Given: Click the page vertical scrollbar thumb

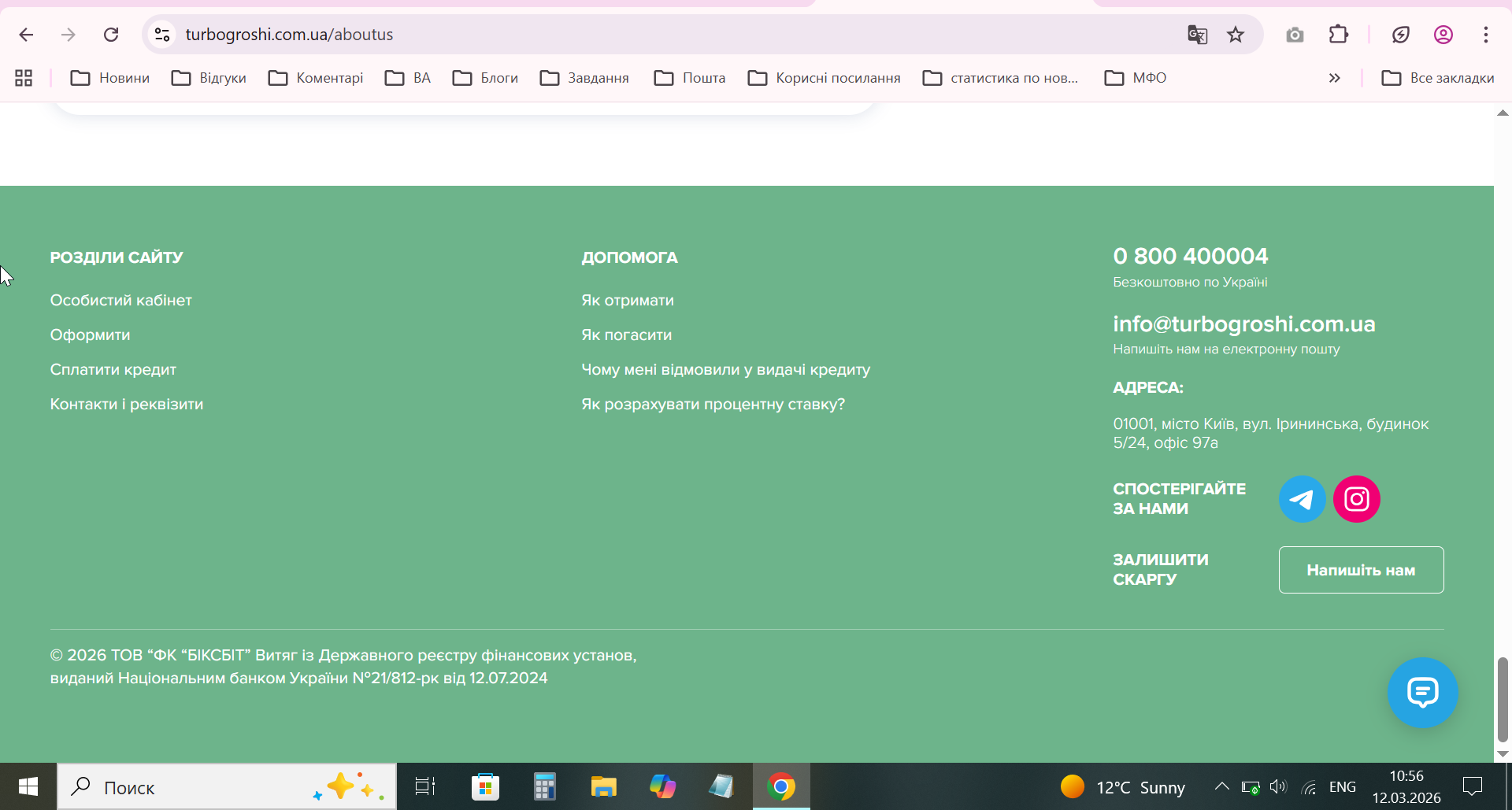Looking at the screenshot, I should (1503, 700).
